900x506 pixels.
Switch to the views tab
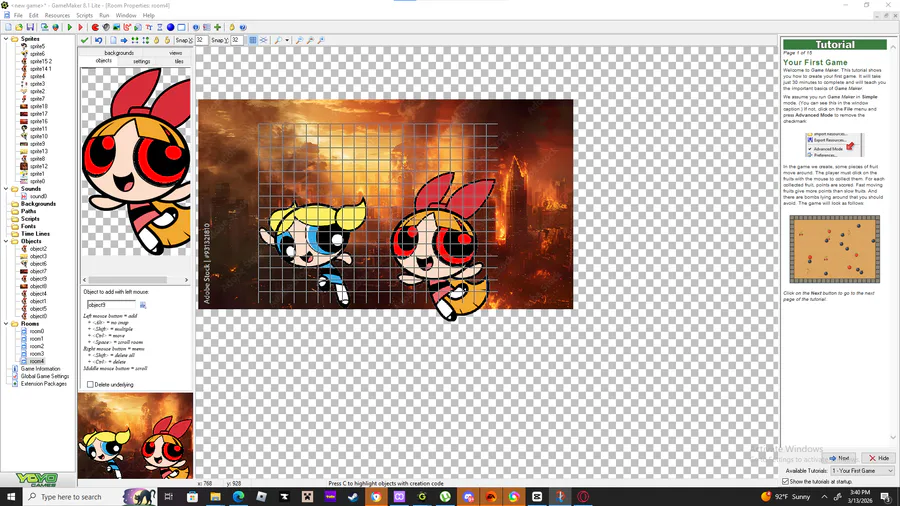(176, 53)
